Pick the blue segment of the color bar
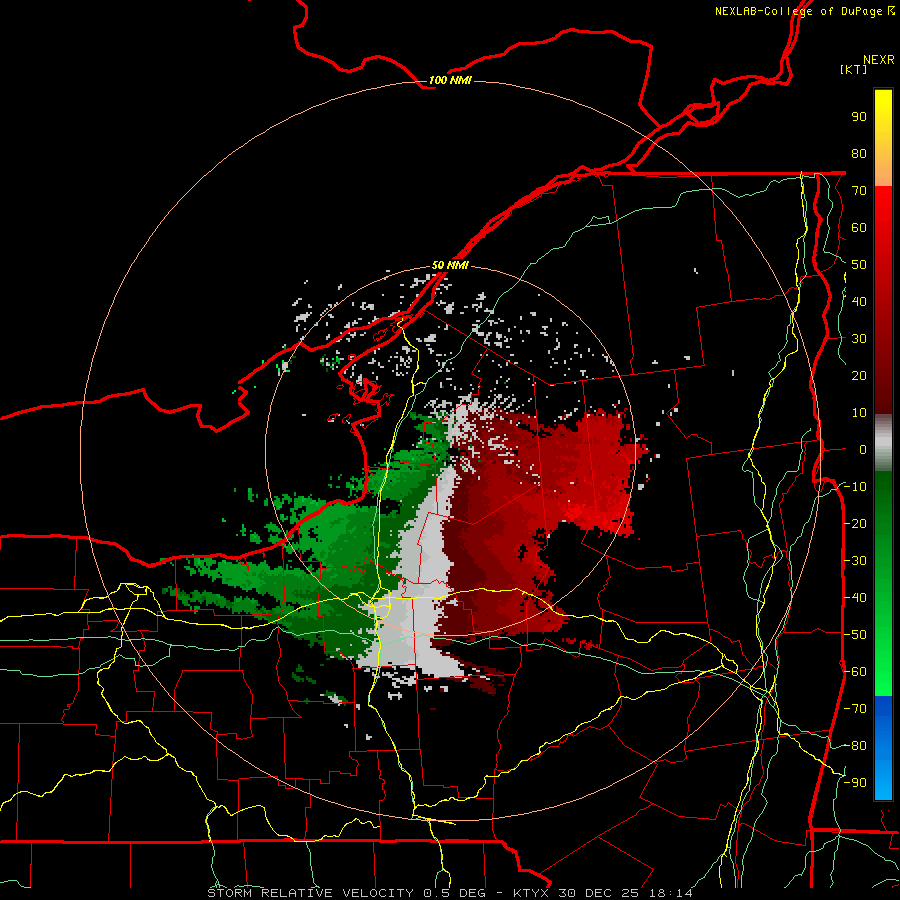The image size is (900, 900). click(x=883, y=748)
